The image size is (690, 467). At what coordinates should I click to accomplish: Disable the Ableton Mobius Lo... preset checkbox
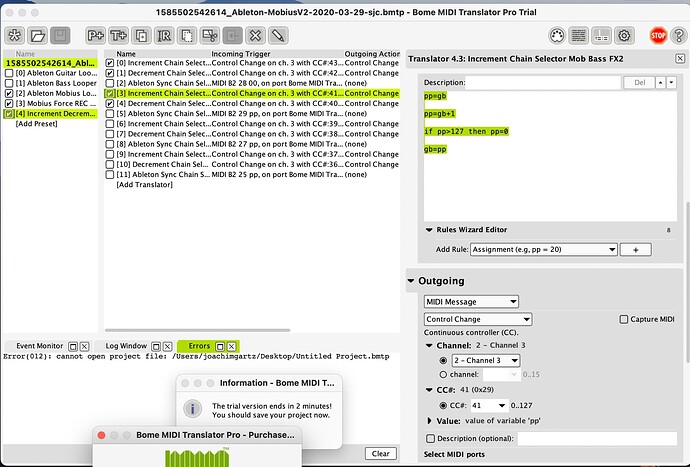[x=9, y=93]
